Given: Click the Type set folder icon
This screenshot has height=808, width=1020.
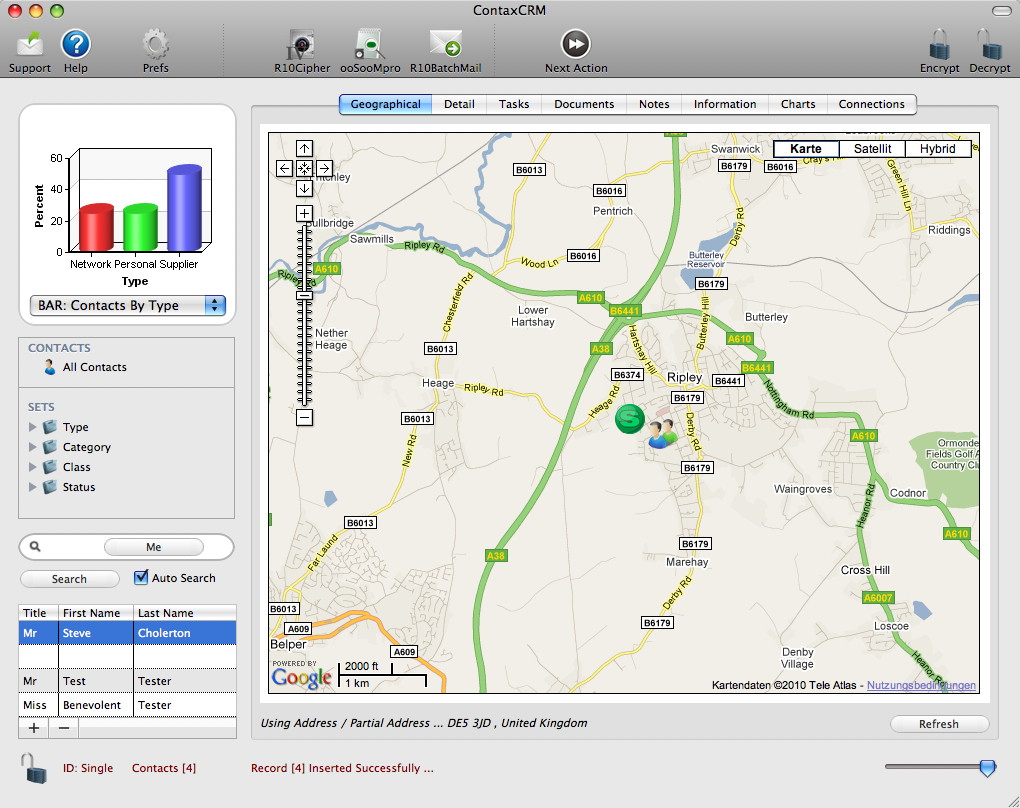Looking at the screenshot, I should 50,427.
